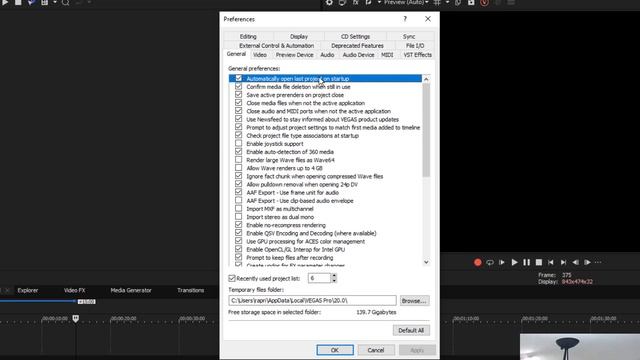Pause playback in the preview transport
This screenshot has width=640, height=360.
point(527,262)
